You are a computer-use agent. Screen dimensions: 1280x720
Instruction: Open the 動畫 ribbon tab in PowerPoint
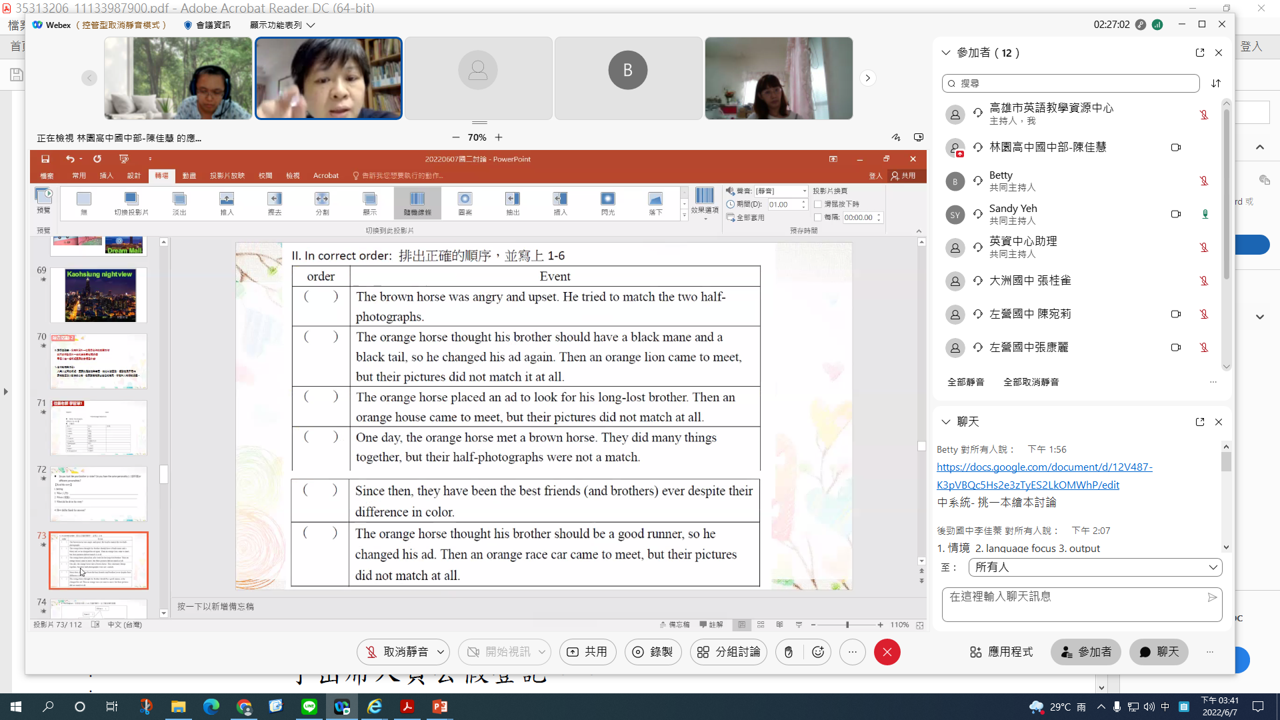click(189, 176)
